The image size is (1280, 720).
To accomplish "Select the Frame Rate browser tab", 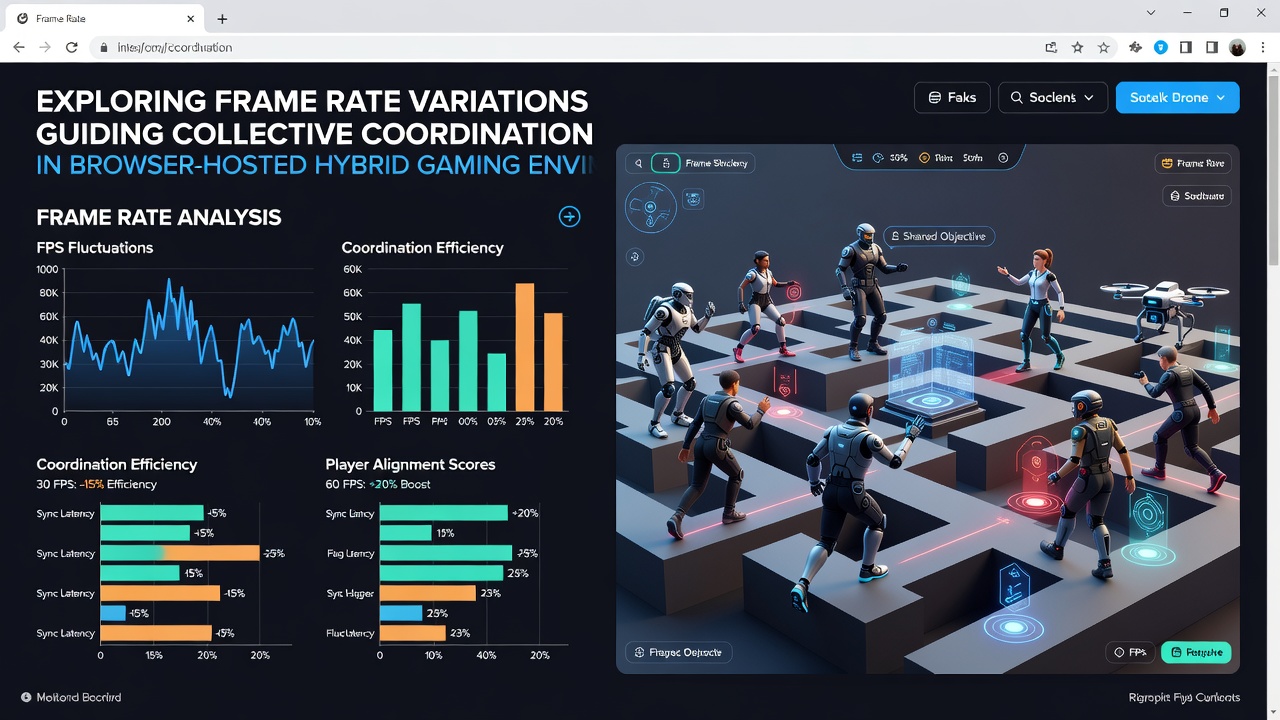I will (105, 19).
